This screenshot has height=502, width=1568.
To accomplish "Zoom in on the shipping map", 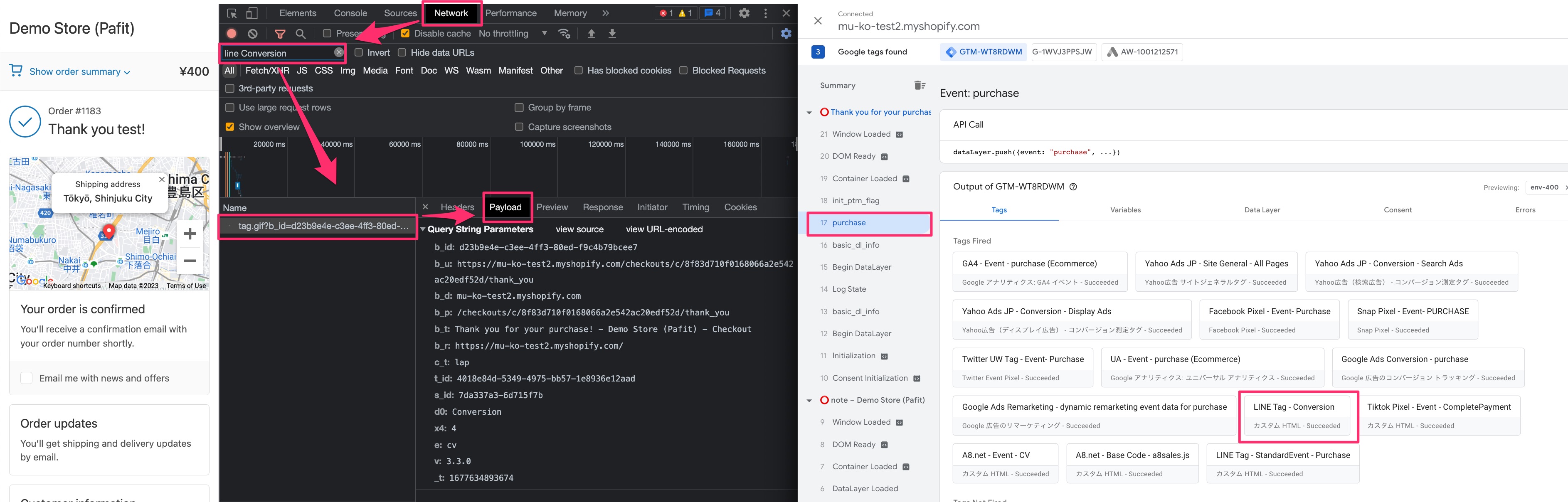I will (190, 234).
